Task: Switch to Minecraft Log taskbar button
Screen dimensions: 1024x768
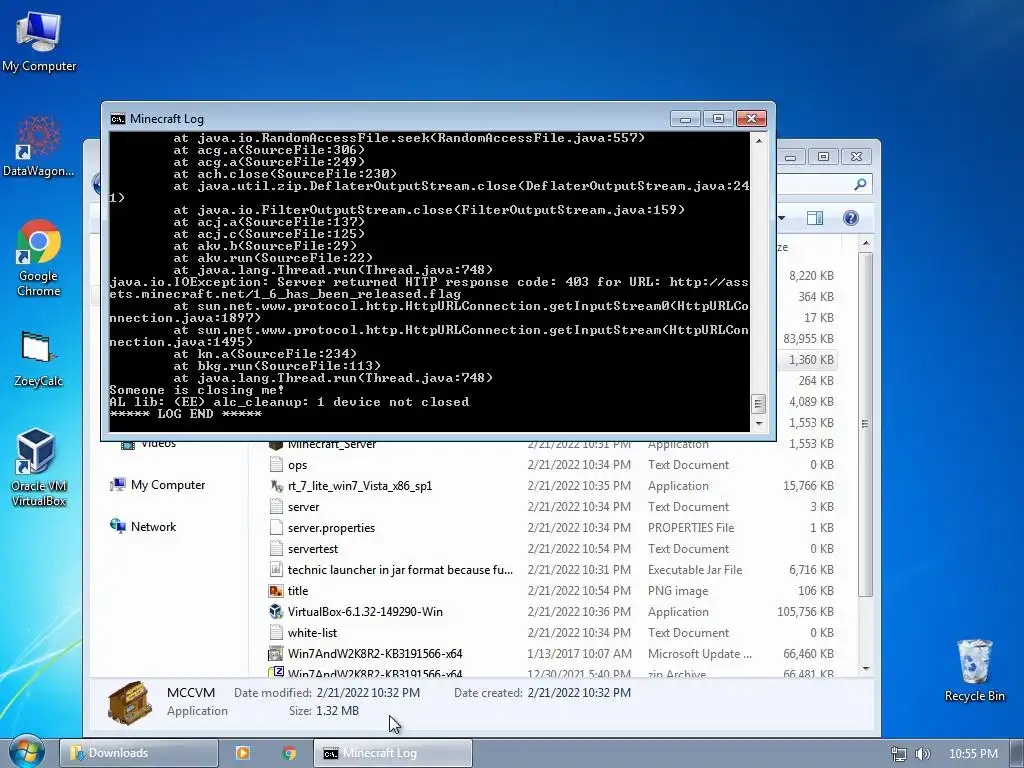Action: click(392, 753)
